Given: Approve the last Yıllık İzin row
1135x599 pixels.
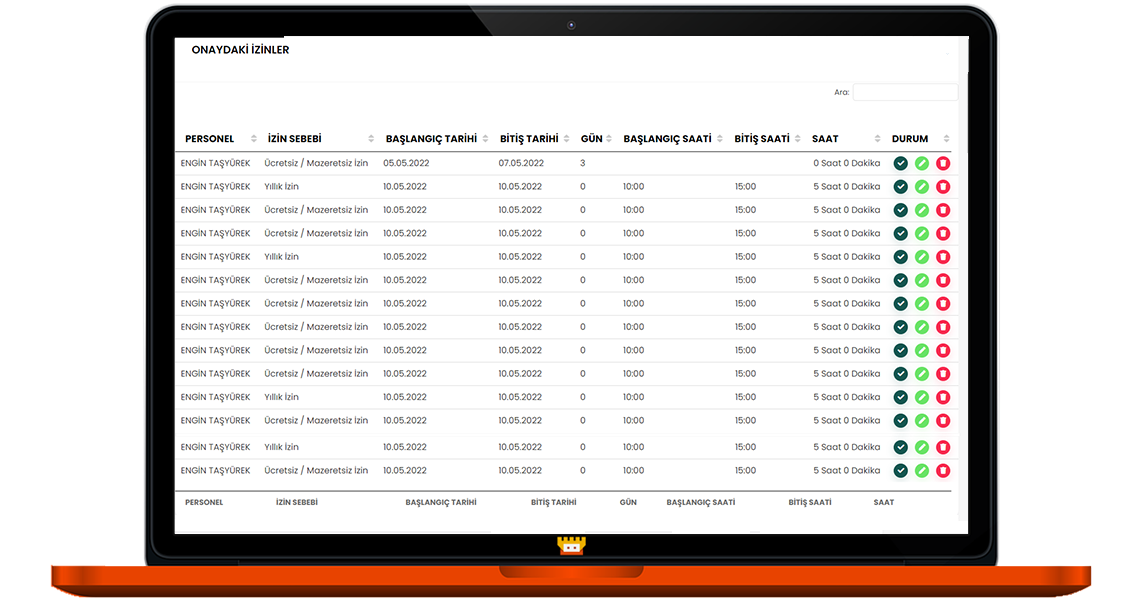Looking at the screenshot, I should coord(900,447).
